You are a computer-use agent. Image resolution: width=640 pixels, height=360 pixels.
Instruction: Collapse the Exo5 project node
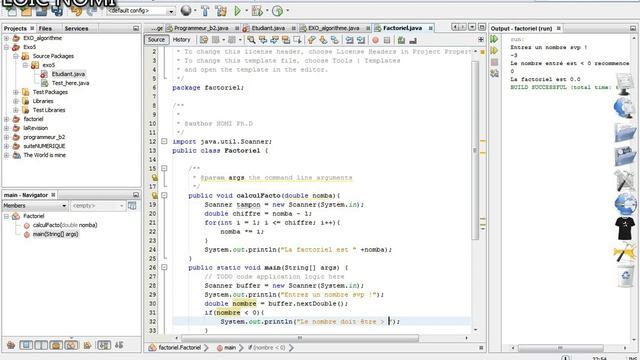[x=7, y=47]
